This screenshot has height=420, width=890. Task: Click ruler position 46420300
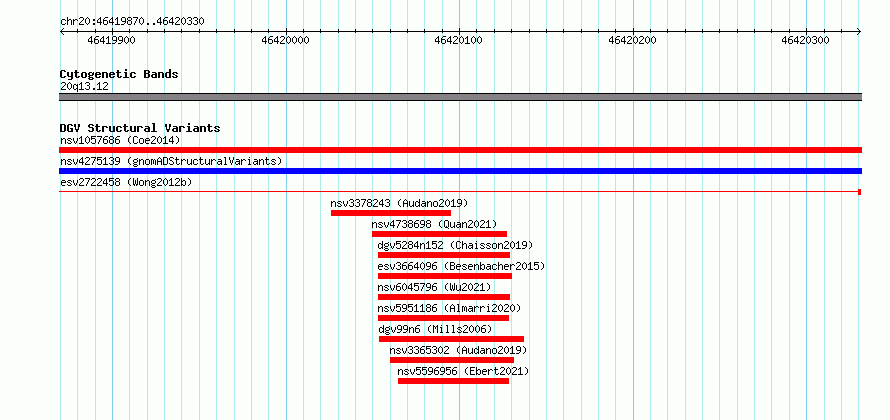805,40
